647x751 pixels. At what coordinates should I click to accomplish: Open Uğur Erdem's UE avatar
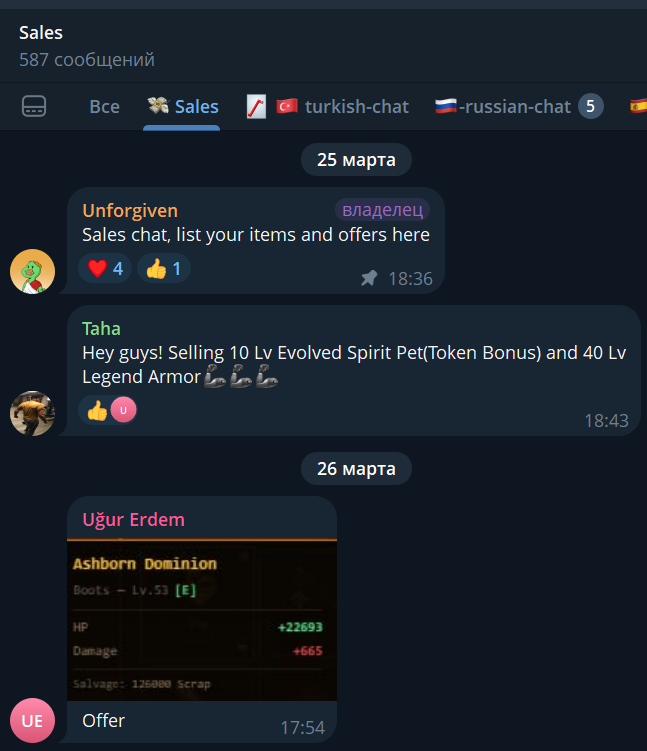coord(33,720)
